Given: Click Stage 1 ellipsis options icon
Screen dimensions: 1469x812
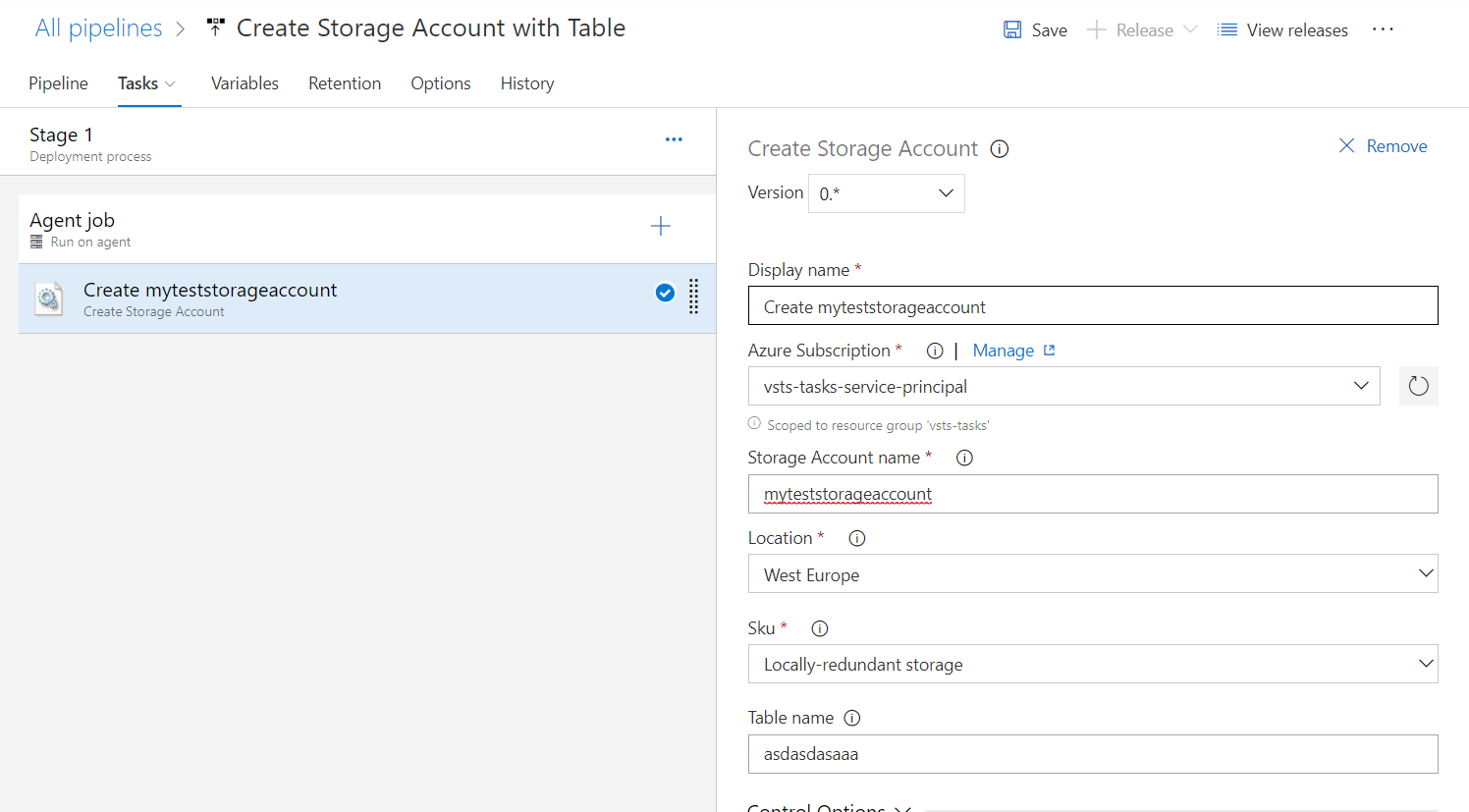Looking at the screenshot, I should pyautogui.click(x=674, y=139).
